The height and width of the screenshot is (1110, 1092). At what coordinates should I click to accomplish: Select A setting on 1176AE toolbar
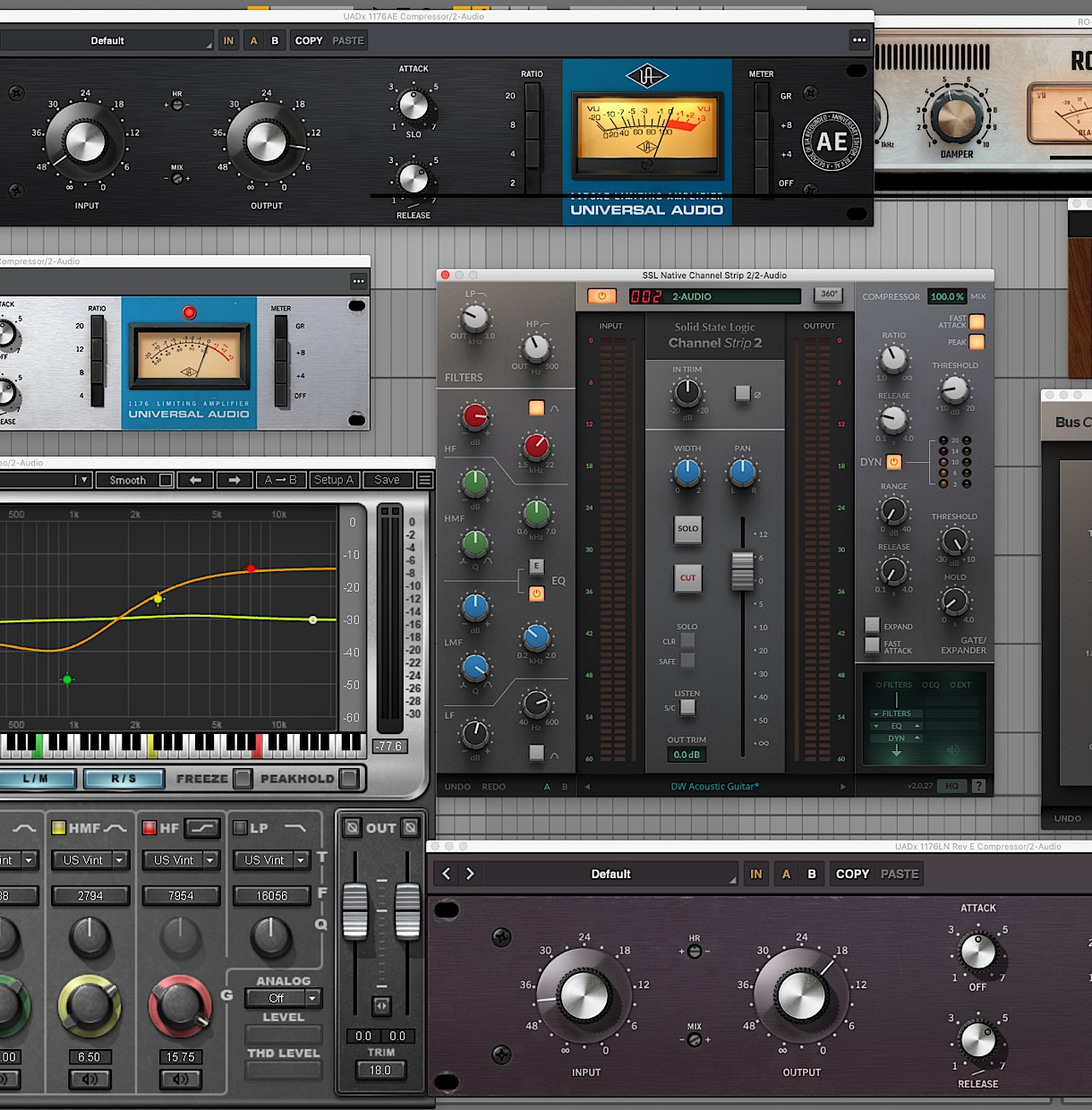point(253,40)
